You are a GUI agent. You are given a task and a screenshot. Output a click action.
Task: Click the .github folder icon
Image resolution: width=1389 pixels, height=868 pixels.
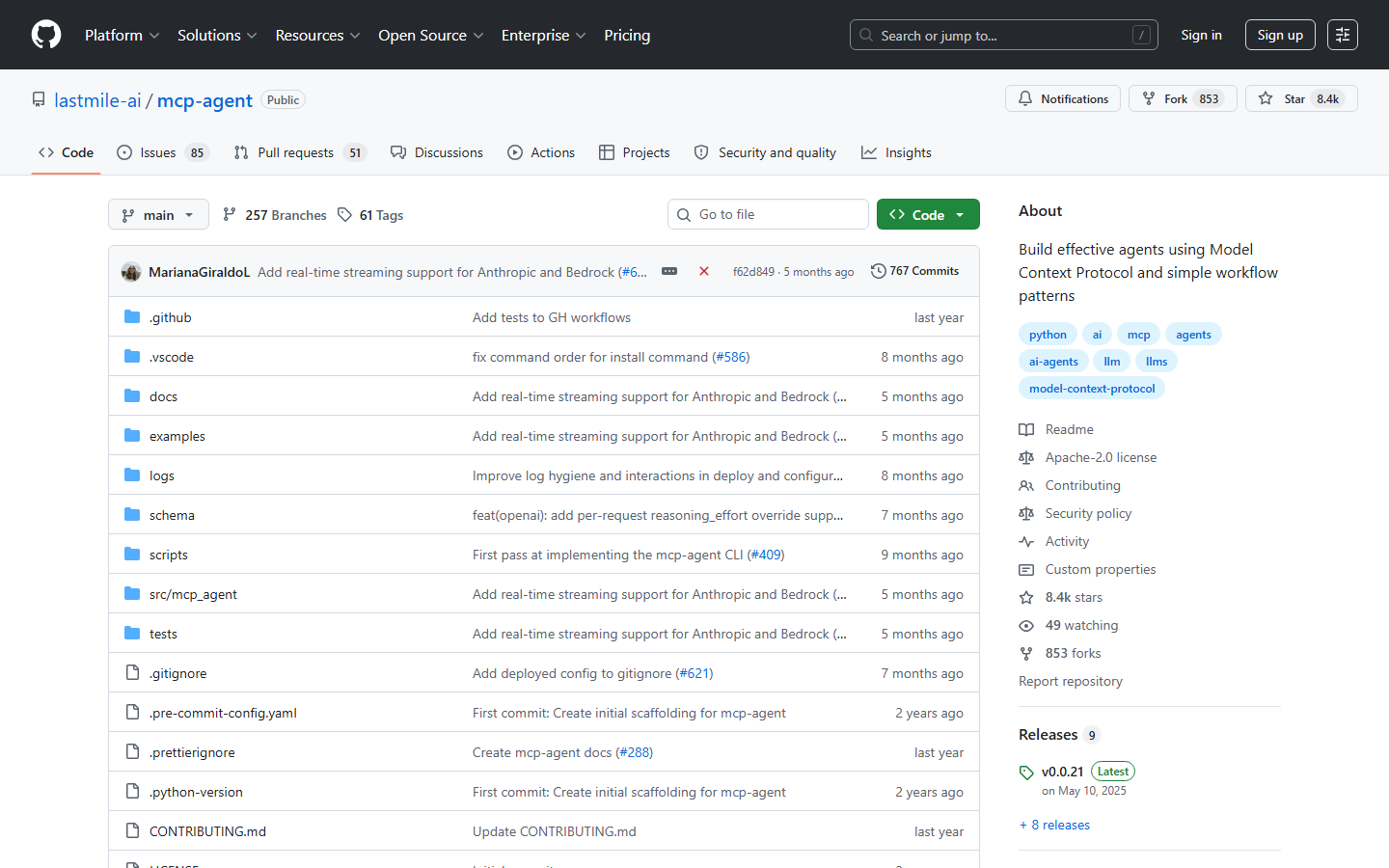[132, 317]
